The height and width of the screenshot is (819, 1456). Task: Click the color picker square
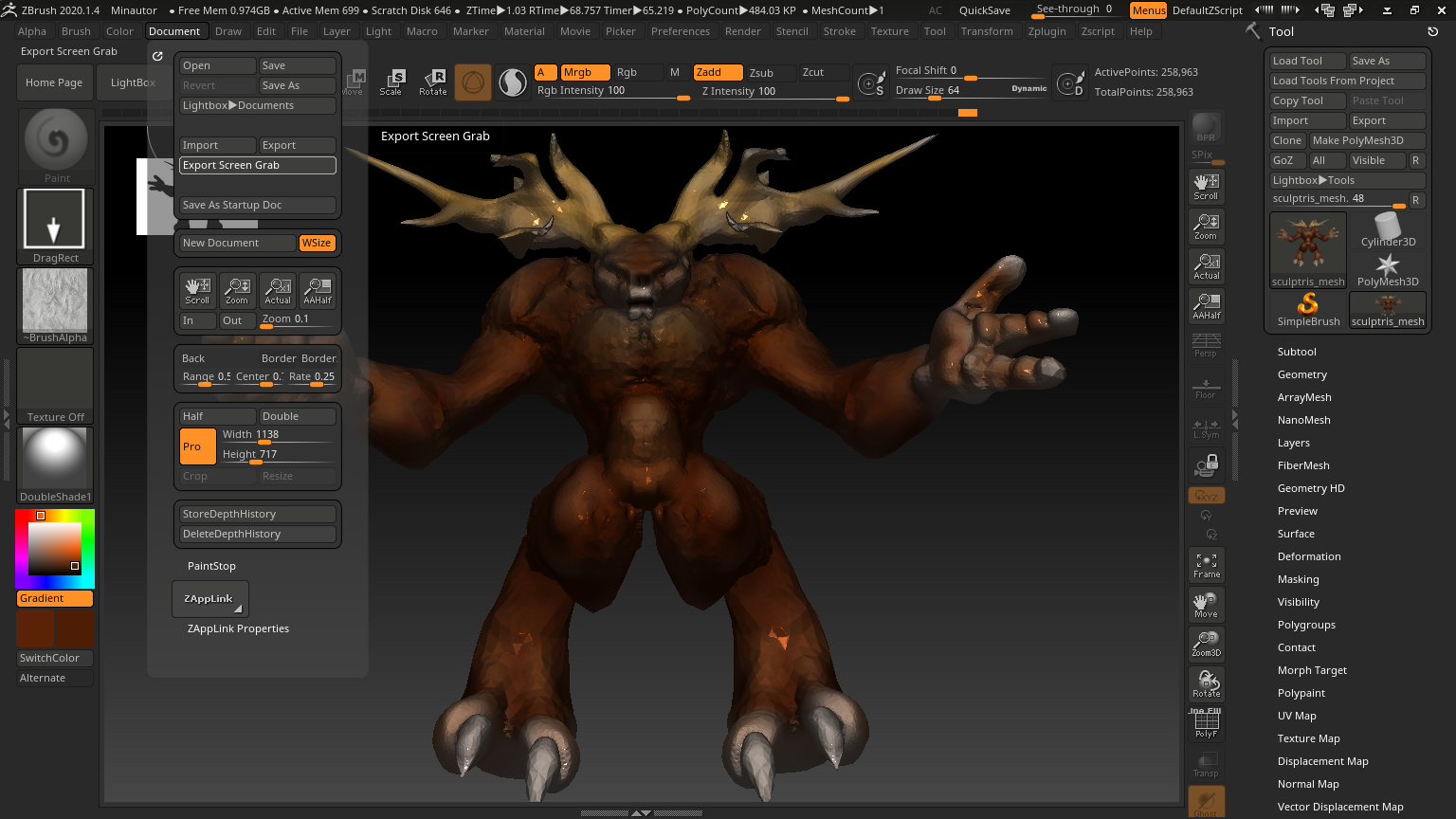tap(55, 549)
